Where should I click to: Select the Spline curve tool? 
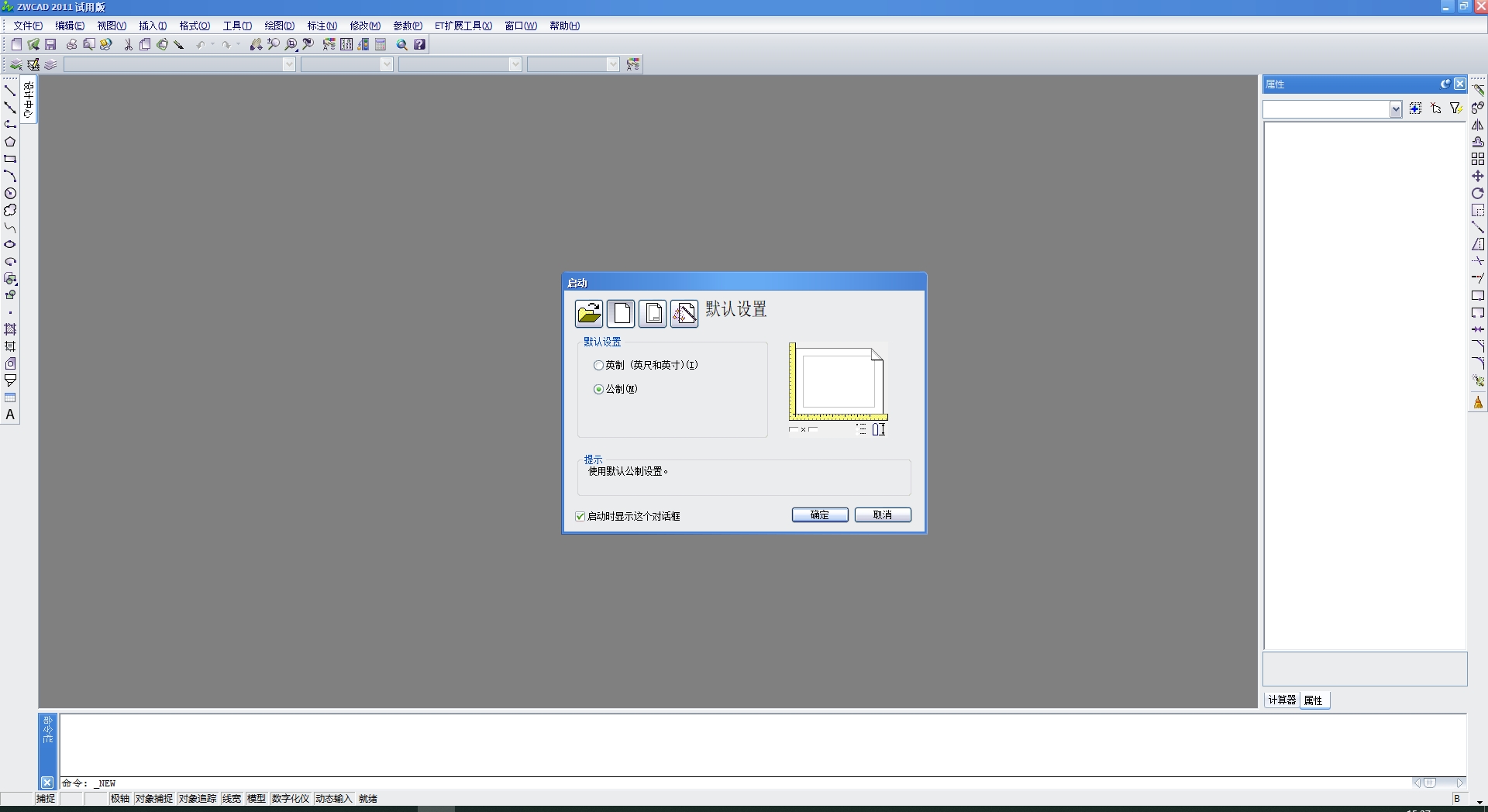[x=10, y=227]
